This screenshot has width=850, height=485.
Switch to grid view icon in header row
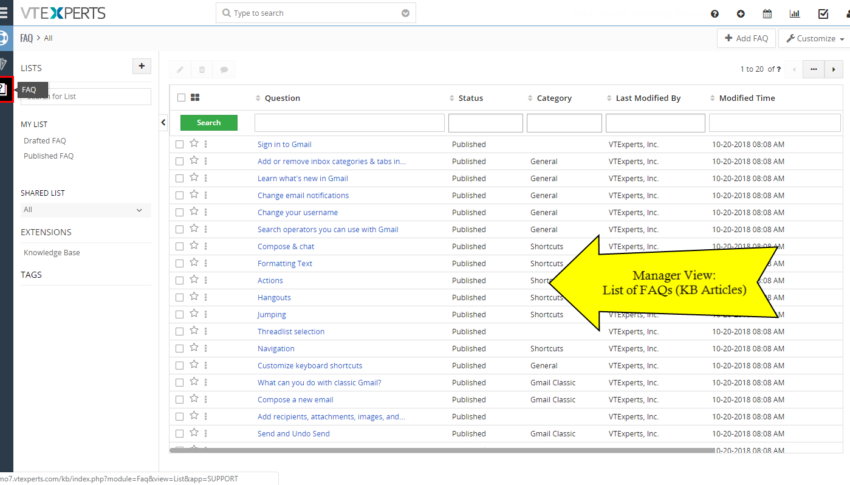pos(195,98)
